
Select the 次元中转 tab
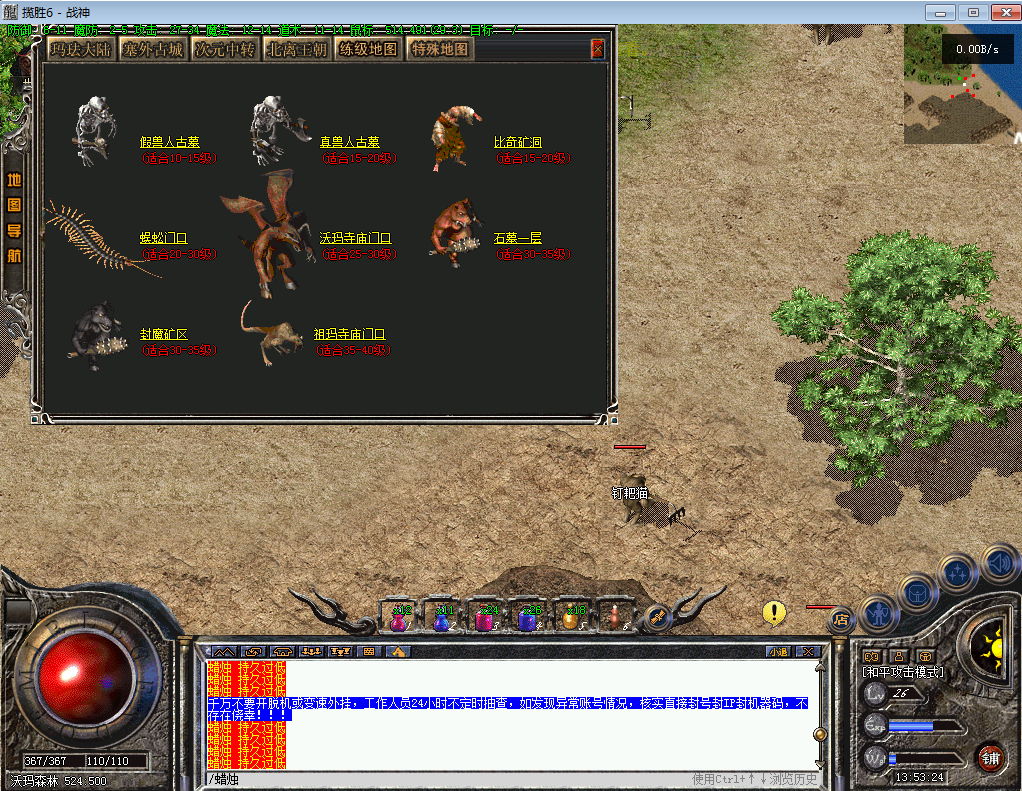point(224,49)
